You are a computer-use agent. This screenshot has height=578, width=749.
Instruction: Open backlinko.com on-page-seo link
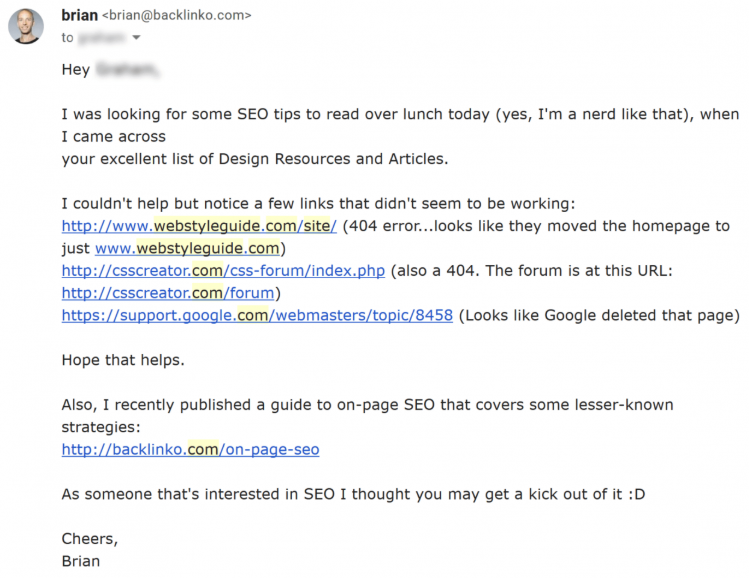(191, 450)
